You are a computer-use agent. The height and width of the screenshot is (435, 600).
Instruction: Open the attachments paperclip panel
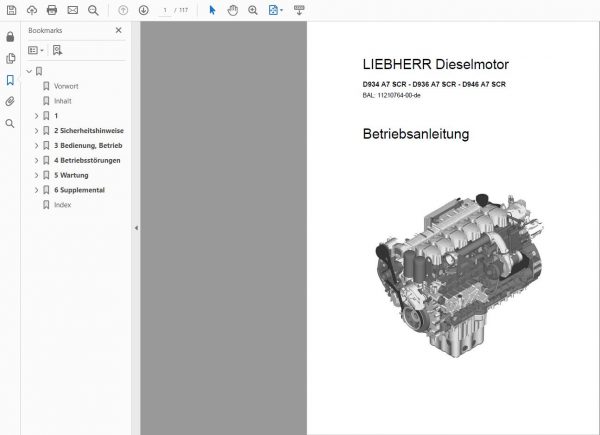[x=10, y=101]
